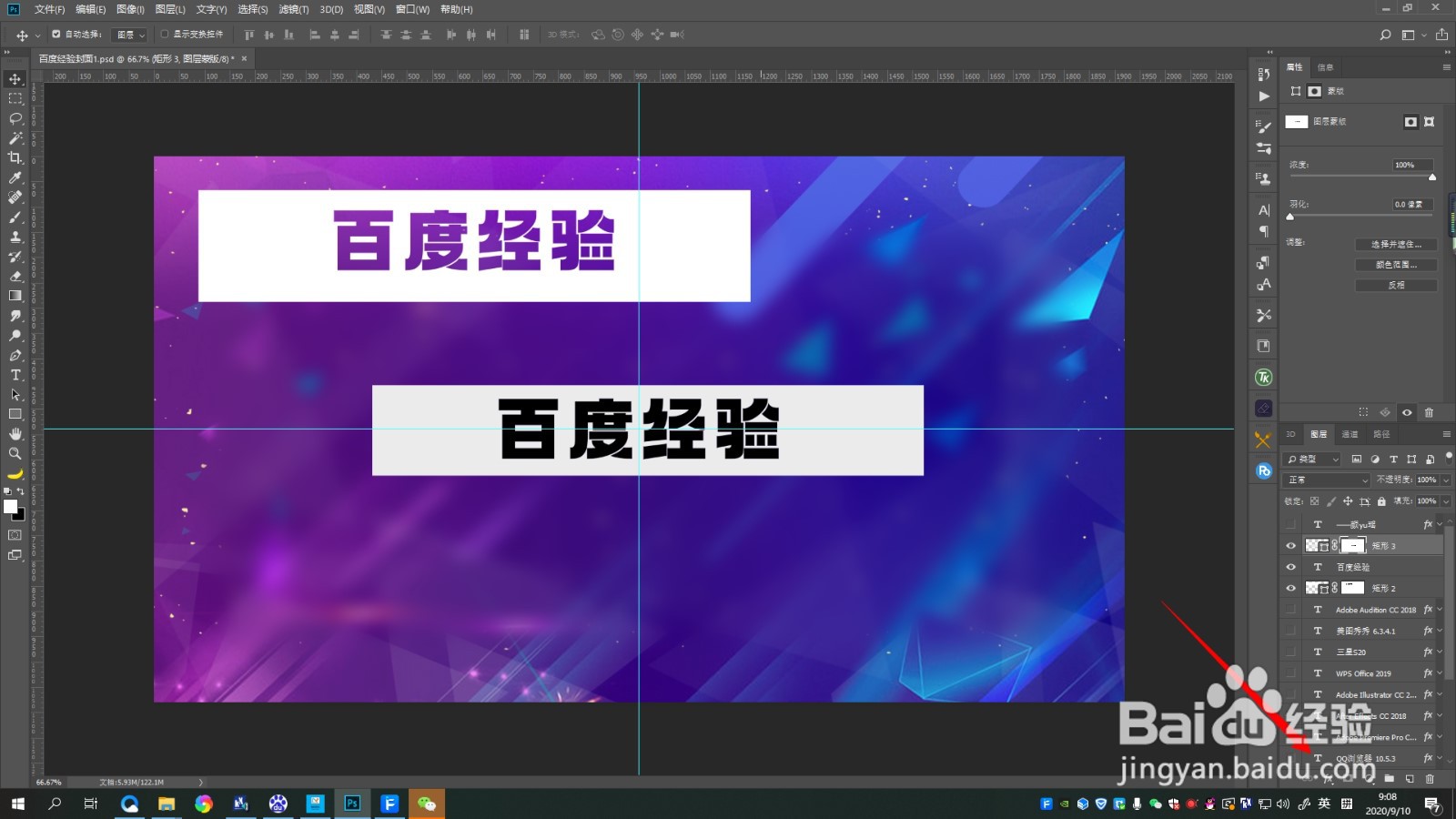This screenshot has width=1456, height=819.
Task: Open the 图像(I) menu
Action: [x=130, y=9]
